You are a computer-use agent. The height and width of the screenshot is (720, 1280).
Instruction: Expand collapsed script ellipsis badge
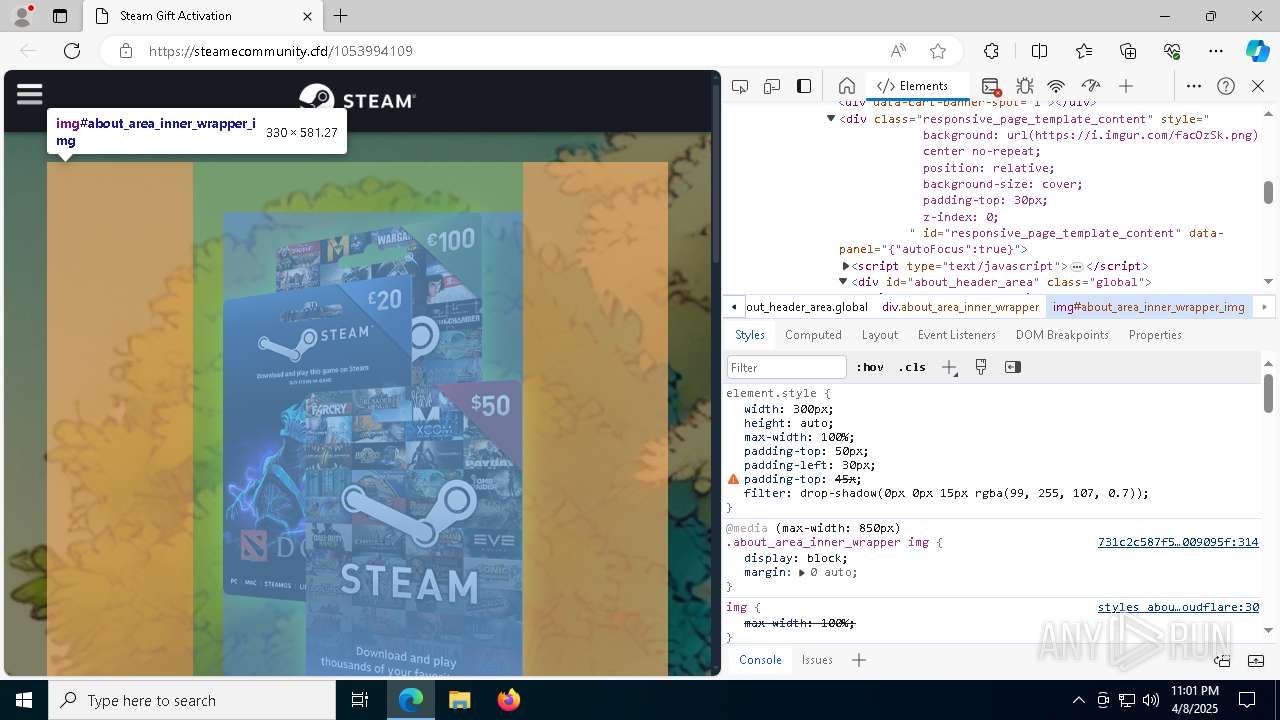tap(1076, 266)
